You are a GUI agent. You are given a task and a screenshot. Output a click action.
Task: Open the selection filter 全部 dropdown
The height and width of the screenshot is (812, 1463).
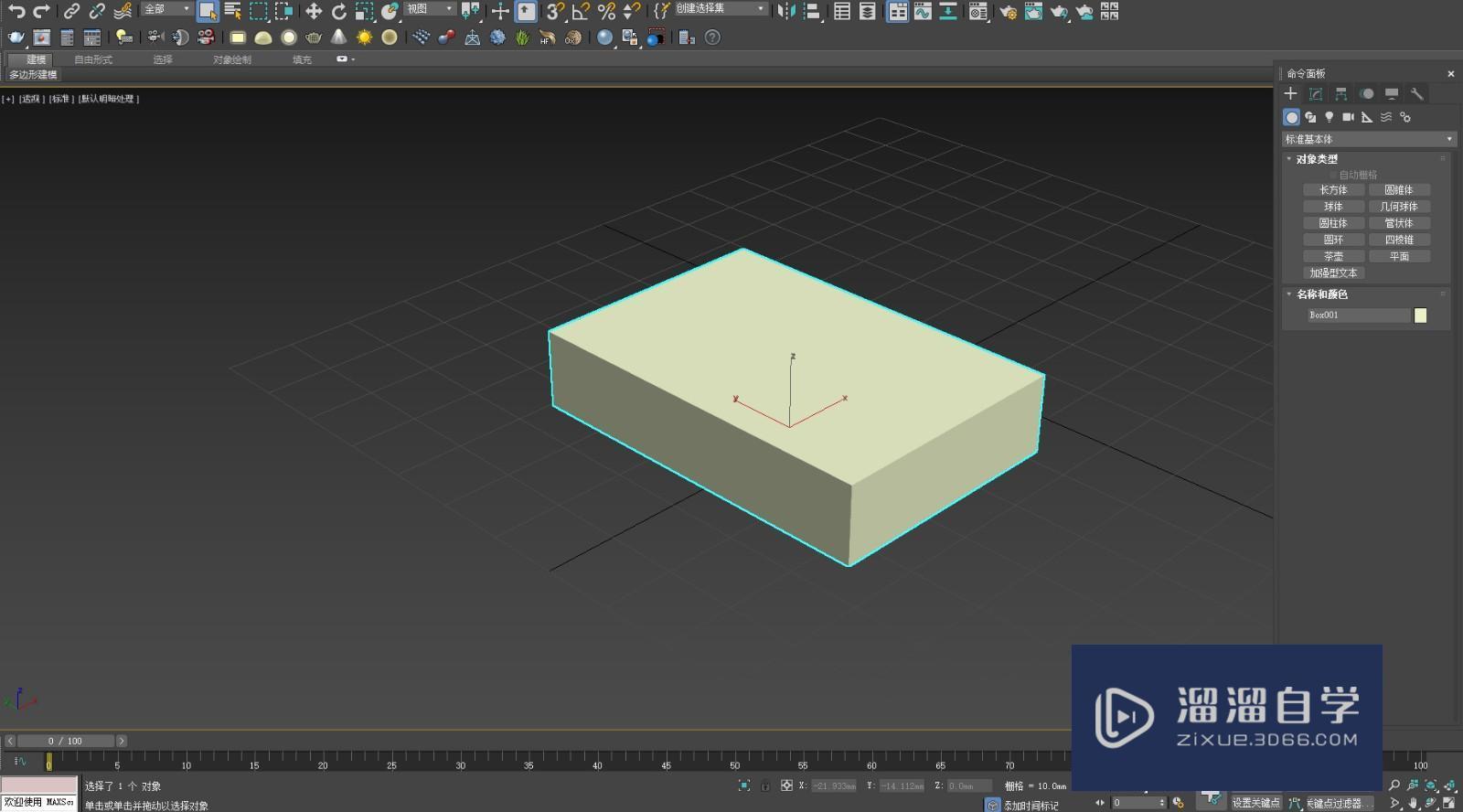[x=166, y=9]
